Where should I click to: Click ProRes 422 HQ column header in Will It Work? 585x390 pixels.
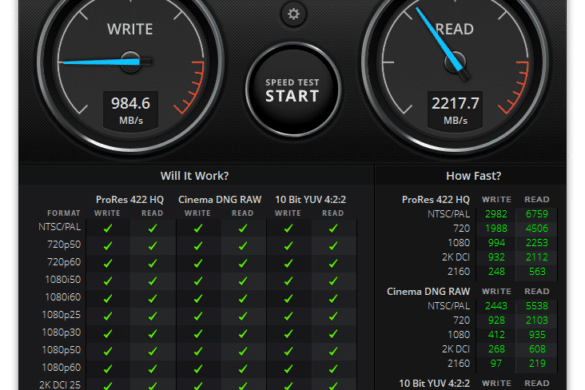point(129,200)
